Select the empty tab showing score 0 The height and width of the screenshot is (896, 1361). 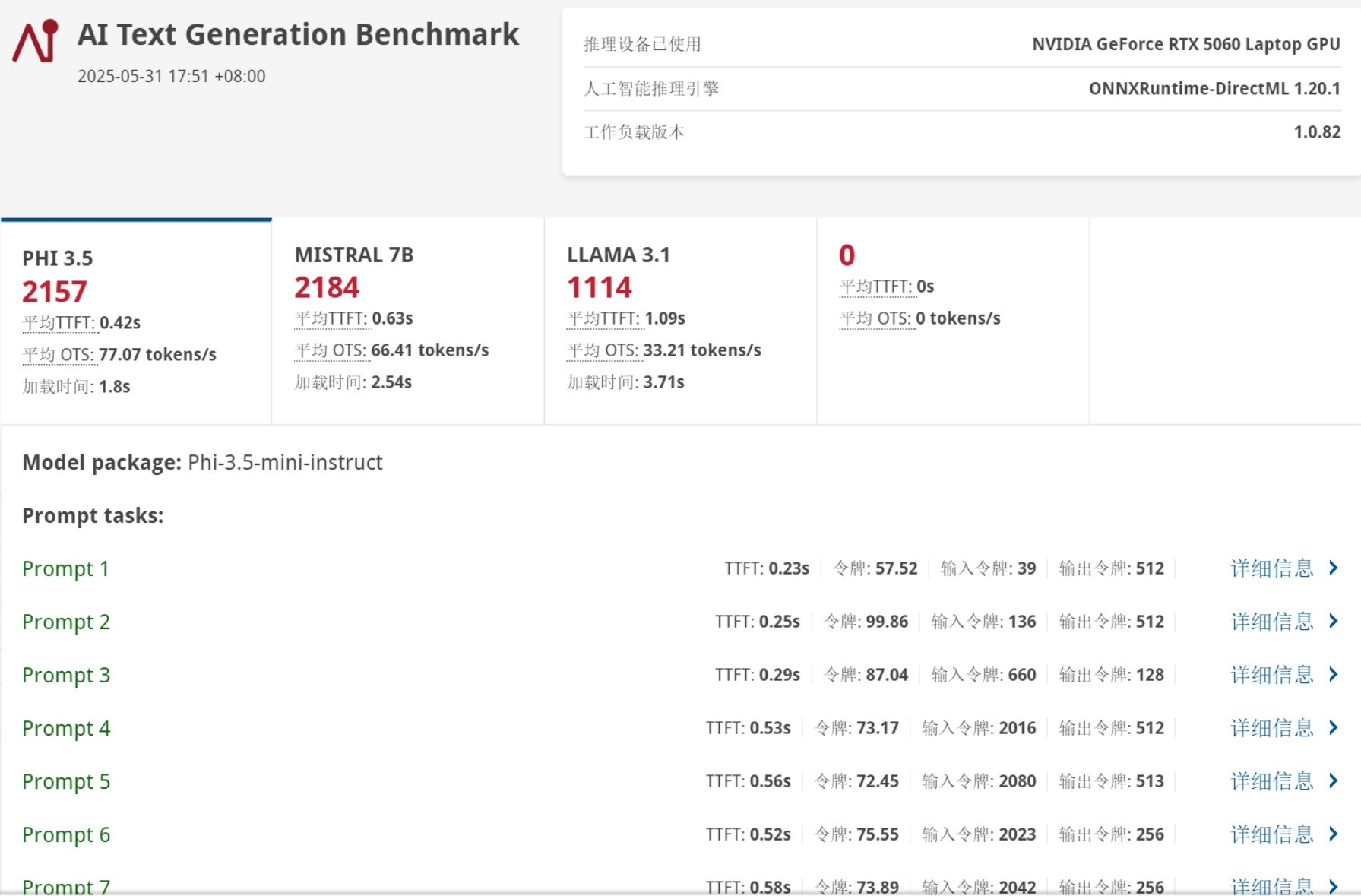(952, 319)
